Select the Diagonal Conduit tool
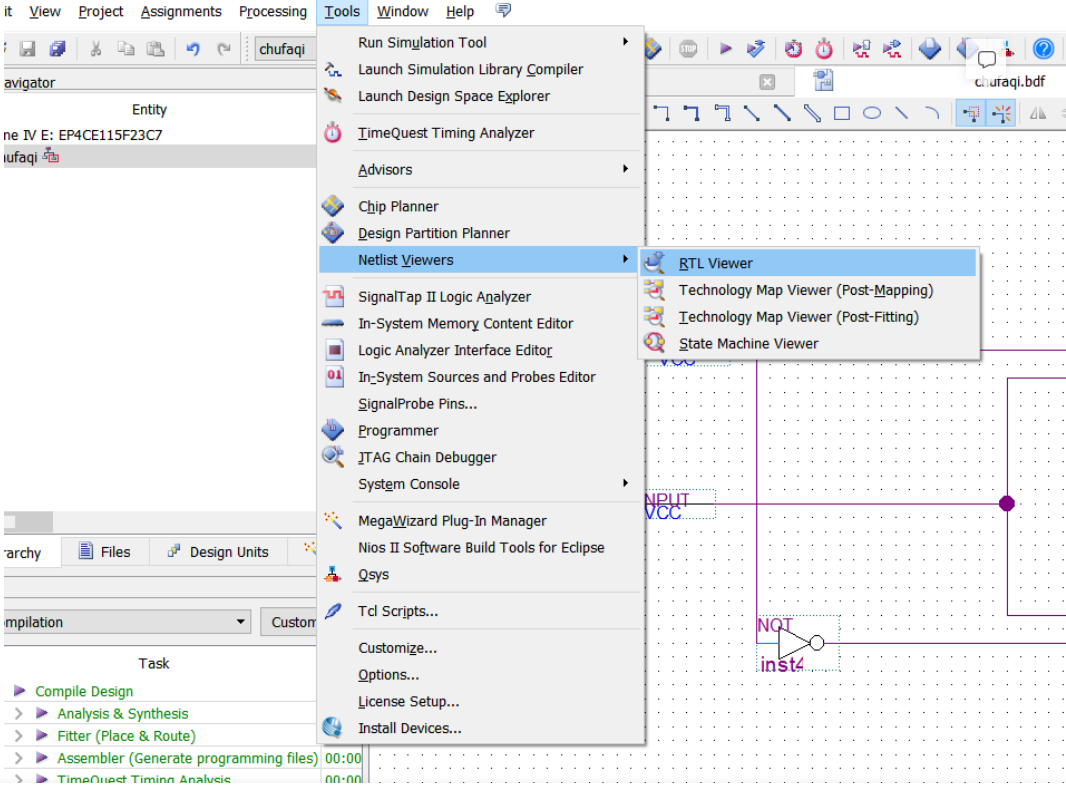The height and width of the screenshot is (793, 1066). 812,113
